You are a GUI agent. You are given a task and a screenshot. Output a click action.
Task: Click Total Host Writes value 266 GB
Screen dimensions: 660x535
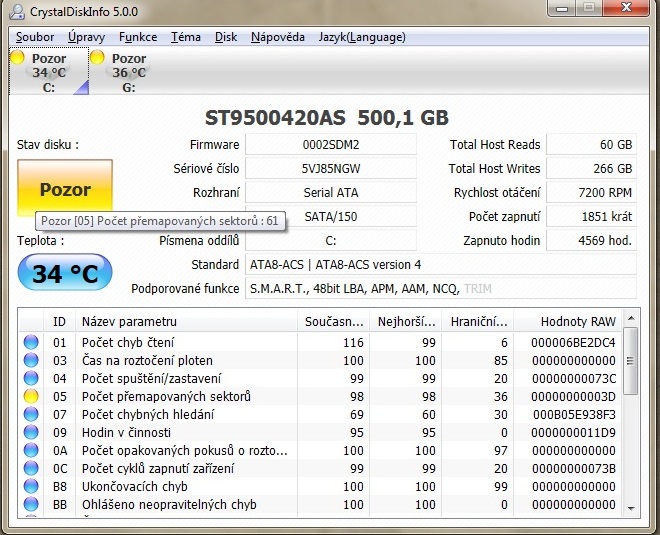tap(591, 169)
